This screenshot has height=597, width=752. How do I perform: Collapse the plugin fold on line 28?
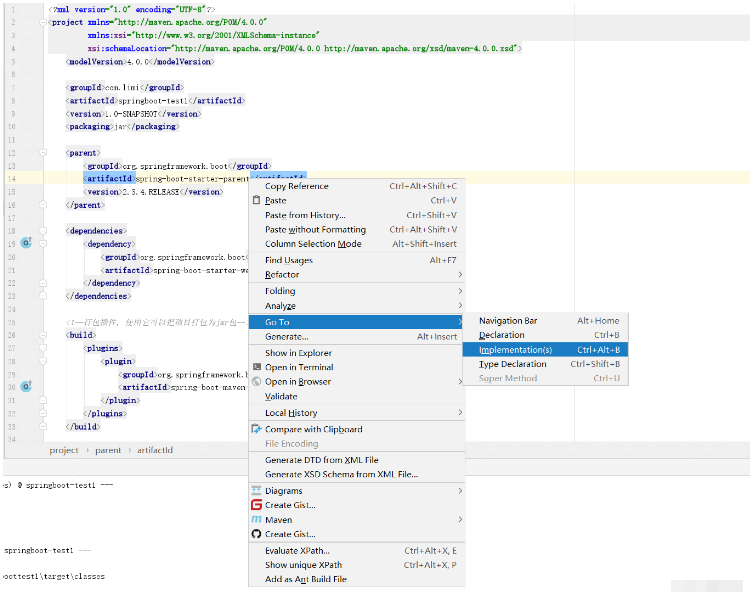coord(43,361)
